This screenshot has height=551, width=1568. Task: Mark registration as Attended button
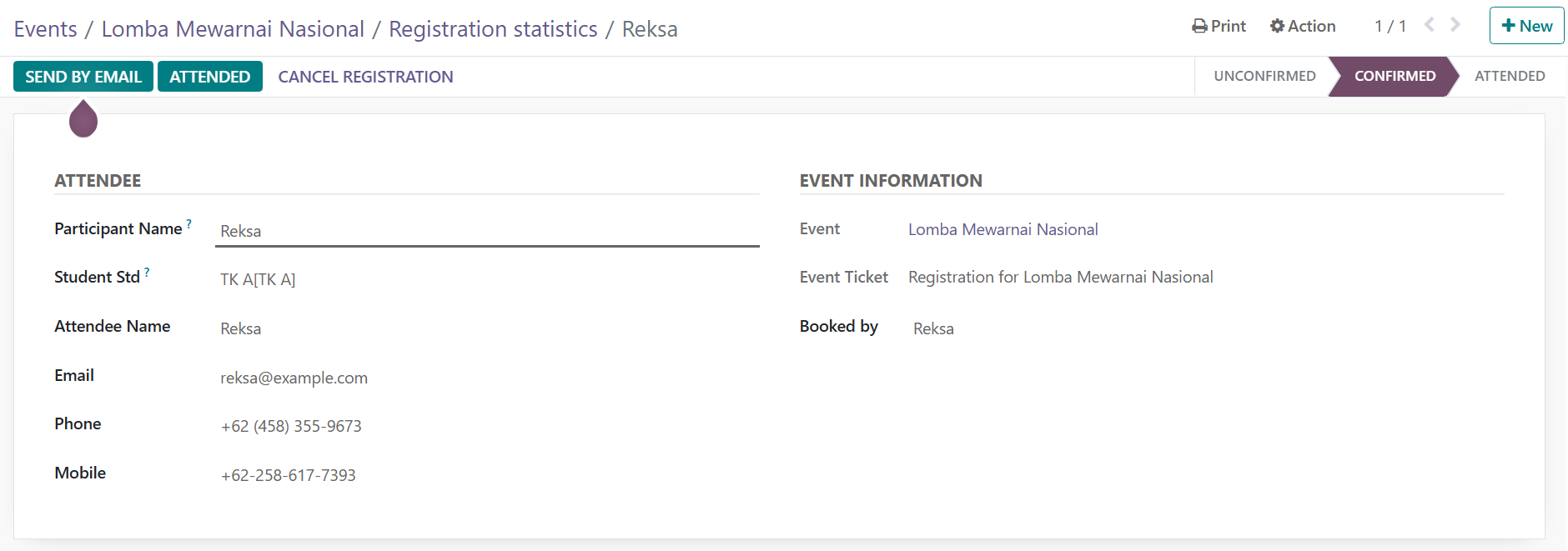pos(209,77)
